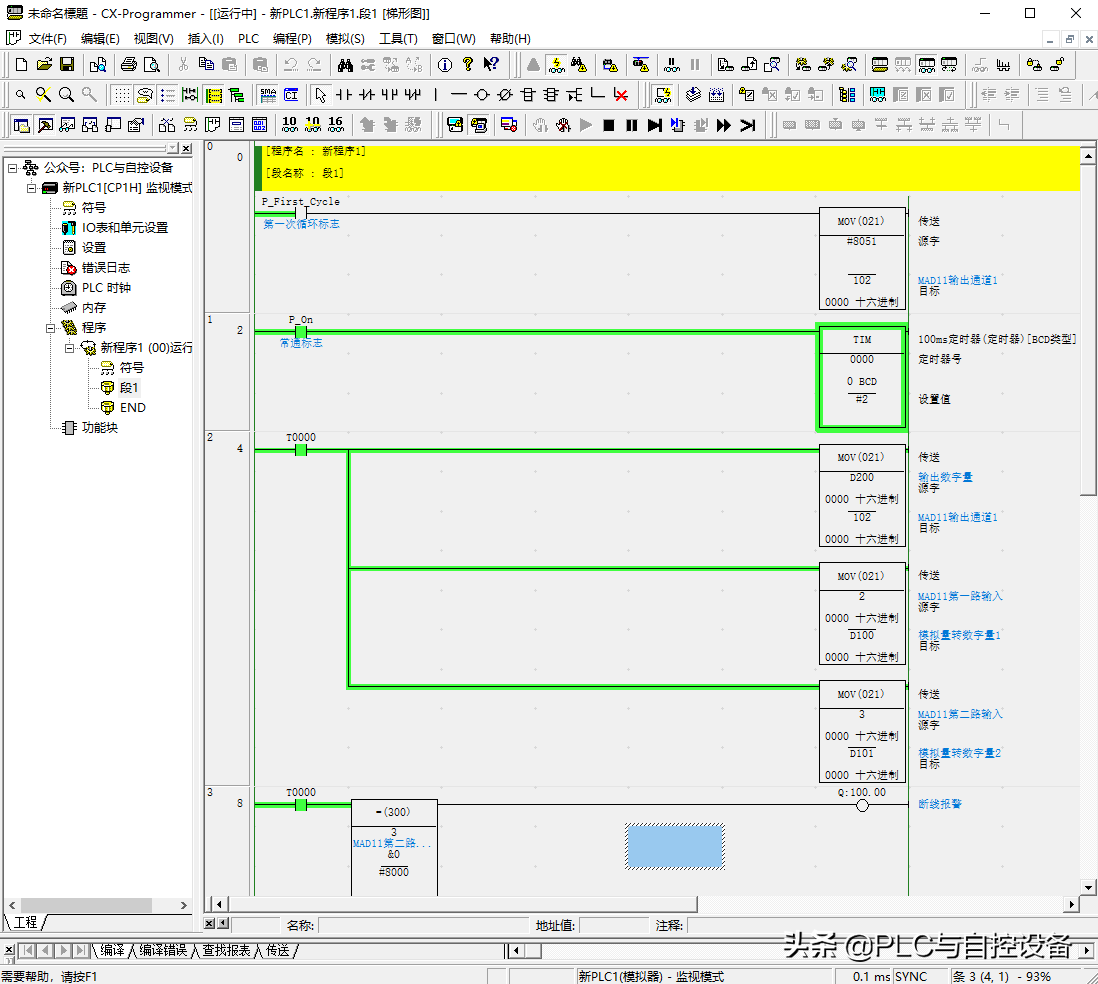Toggle hexadecimal 16 monitoring format
The image size is (1098, 984).
click(x=335, y=124)
